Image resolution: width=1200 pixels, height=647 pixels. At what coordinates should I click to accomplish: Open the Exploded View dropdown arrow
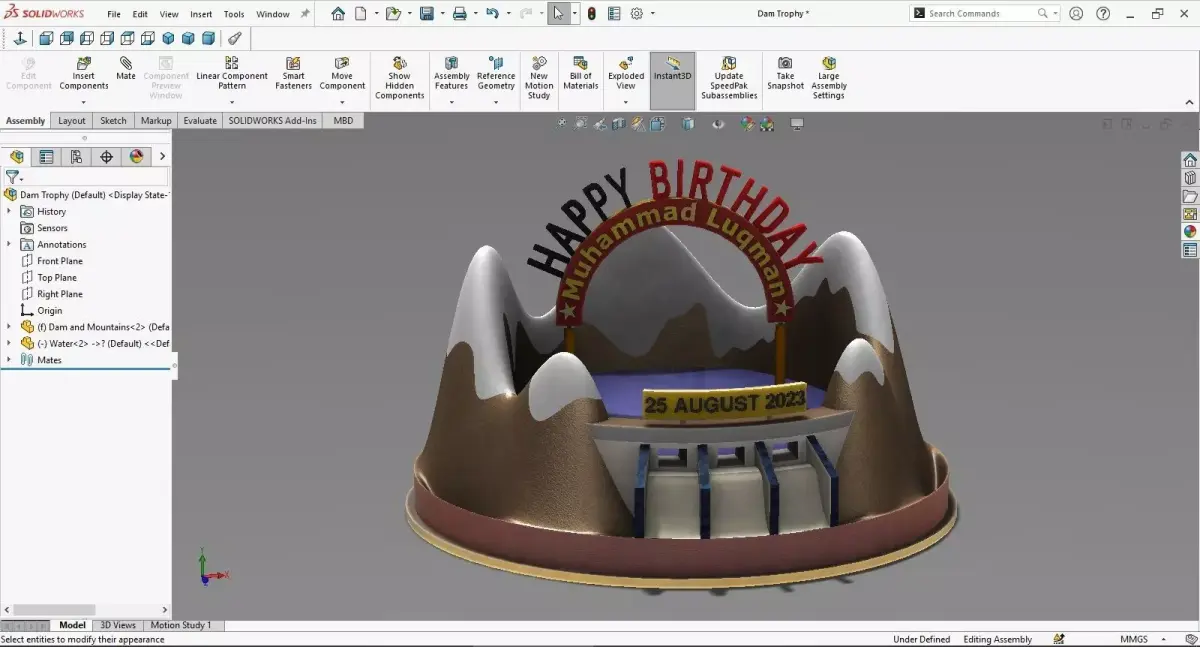tap(626, 102)
